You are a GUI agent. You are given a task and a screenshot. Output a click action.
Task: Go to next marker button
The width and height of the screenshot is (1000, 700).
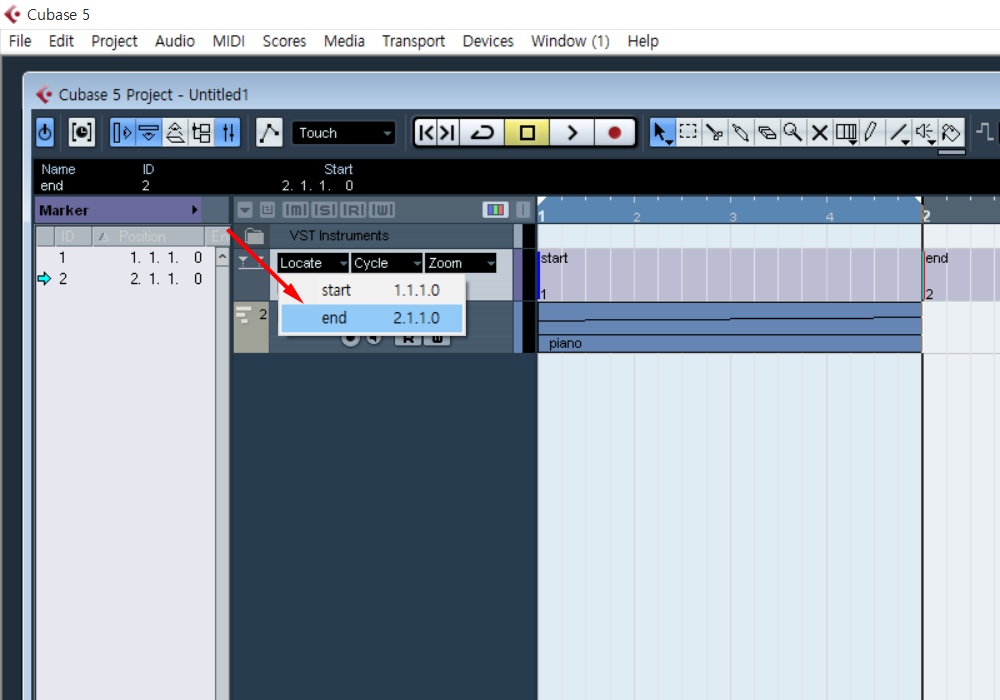point(448,133)
